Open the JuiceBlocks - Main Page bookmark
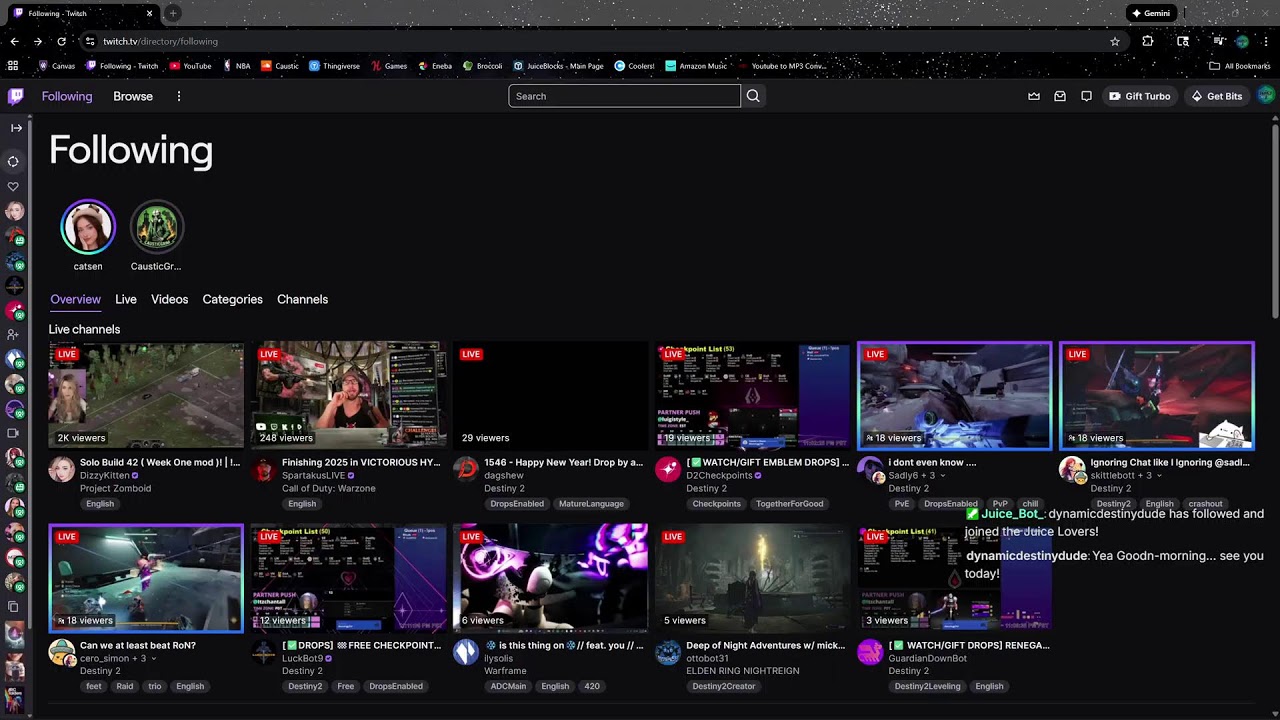Viewport: 1280px width, 720px height. [x=558, y=66]
